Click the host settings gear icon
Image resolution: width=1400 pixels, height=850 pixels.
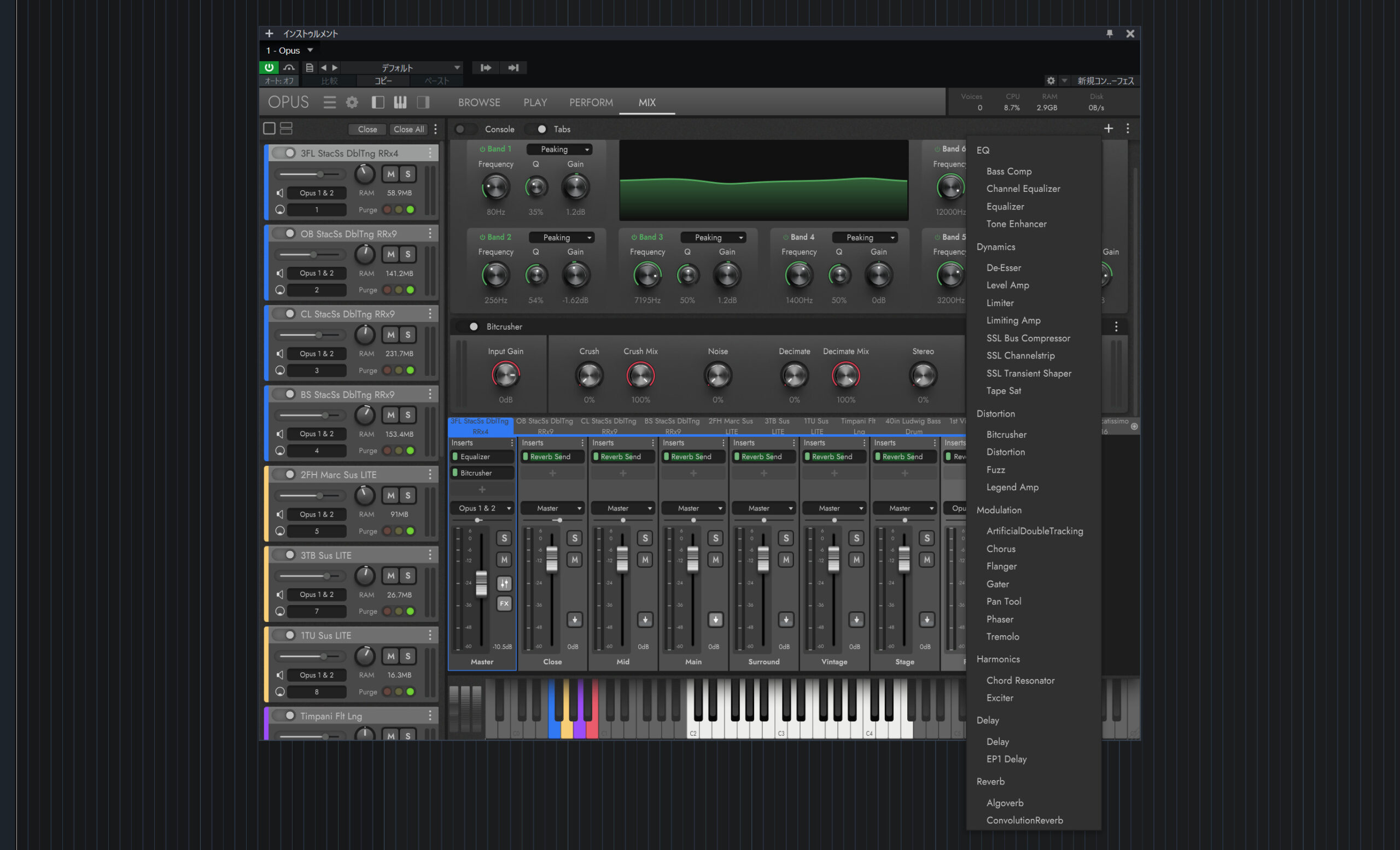1051,81
